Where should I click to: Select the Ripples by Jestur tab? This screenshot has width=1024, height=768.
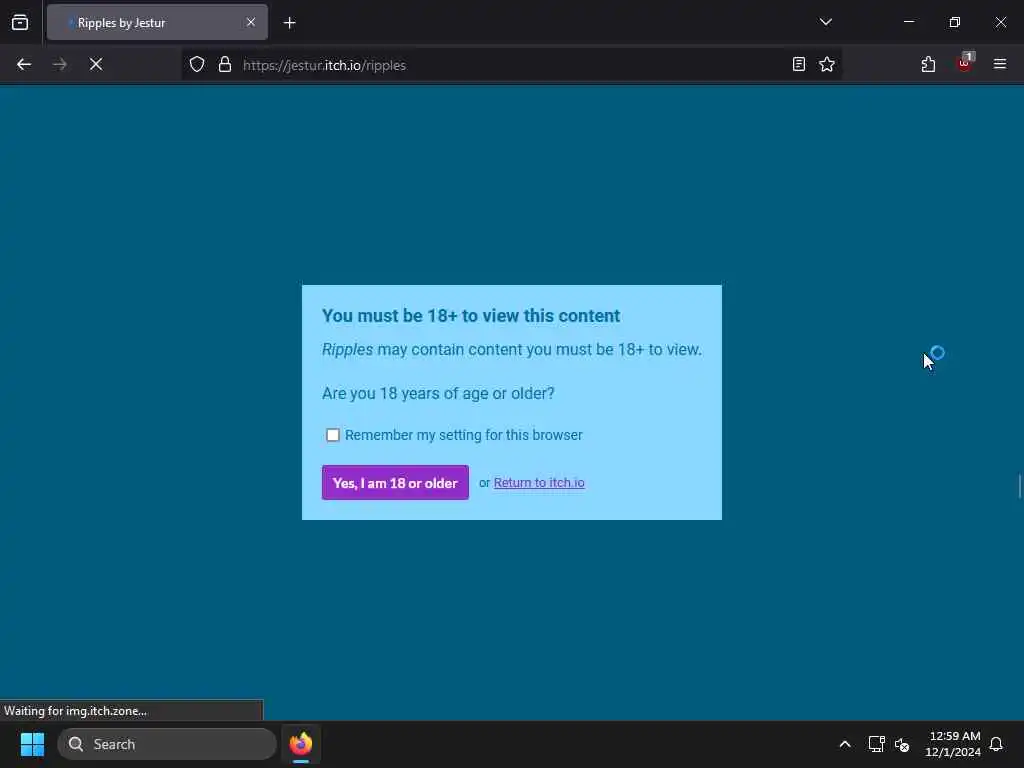[x=157, y=23]
